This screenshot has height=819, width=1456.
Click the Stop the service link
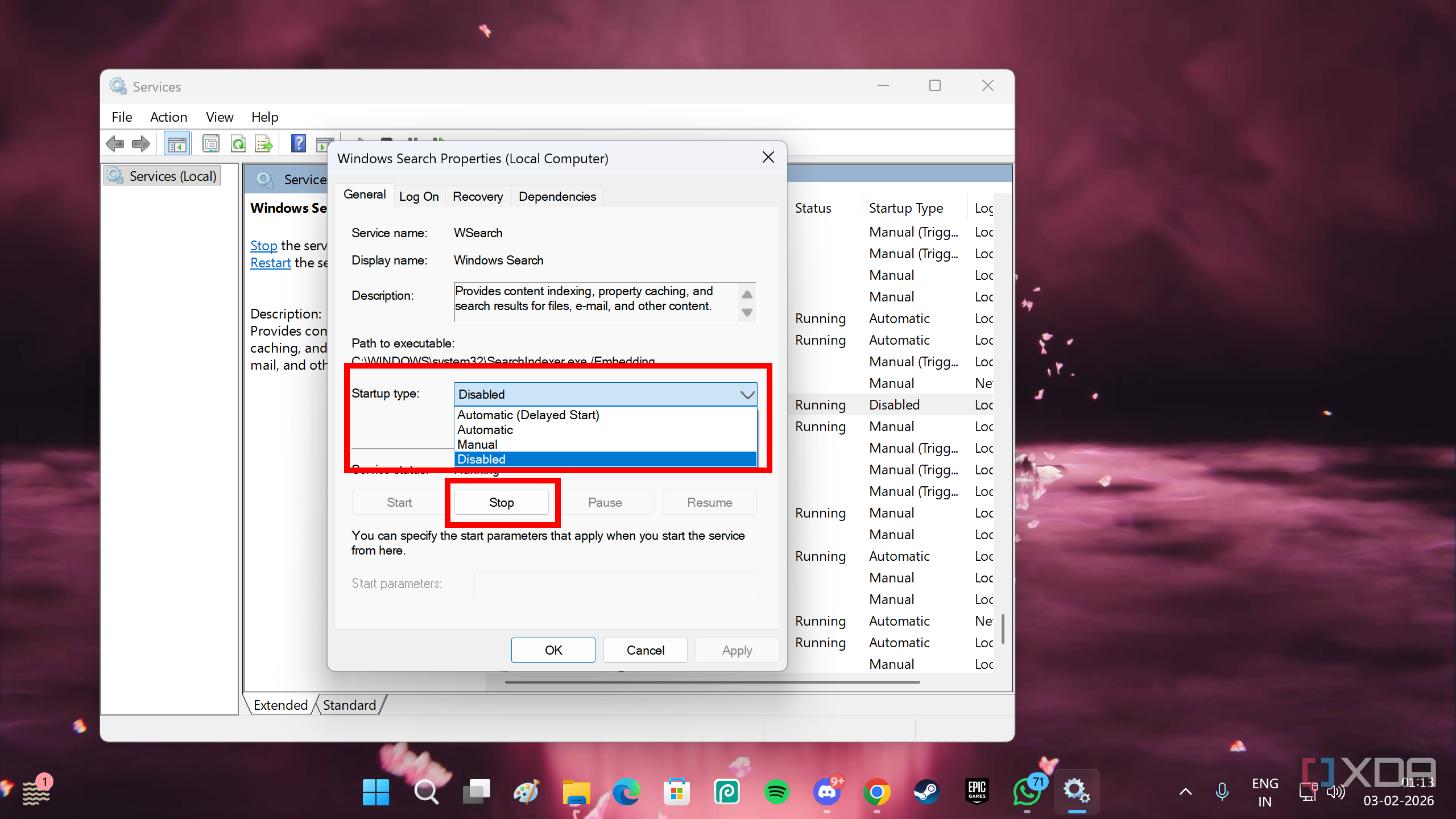coord(264,246)
